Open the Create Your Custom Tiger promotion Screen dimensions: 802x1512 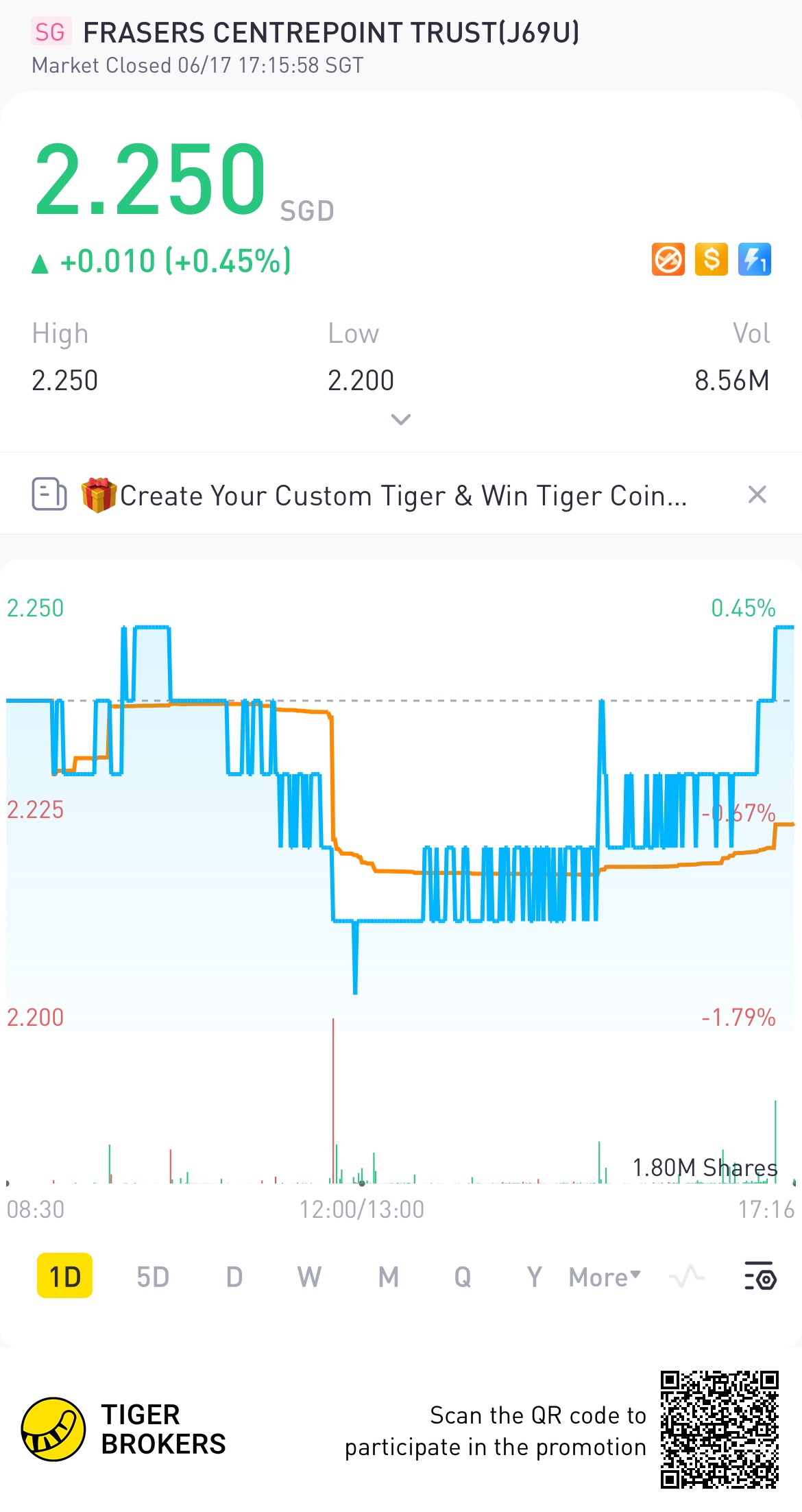point(403,496)
